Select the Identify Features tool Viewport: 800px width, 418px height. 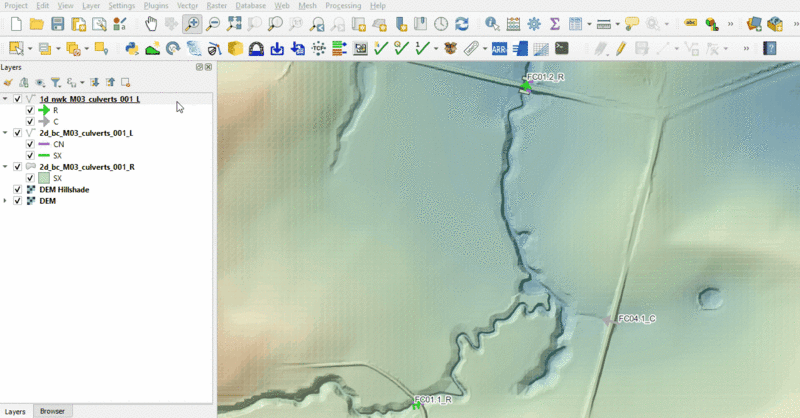[x=492, y=23]
